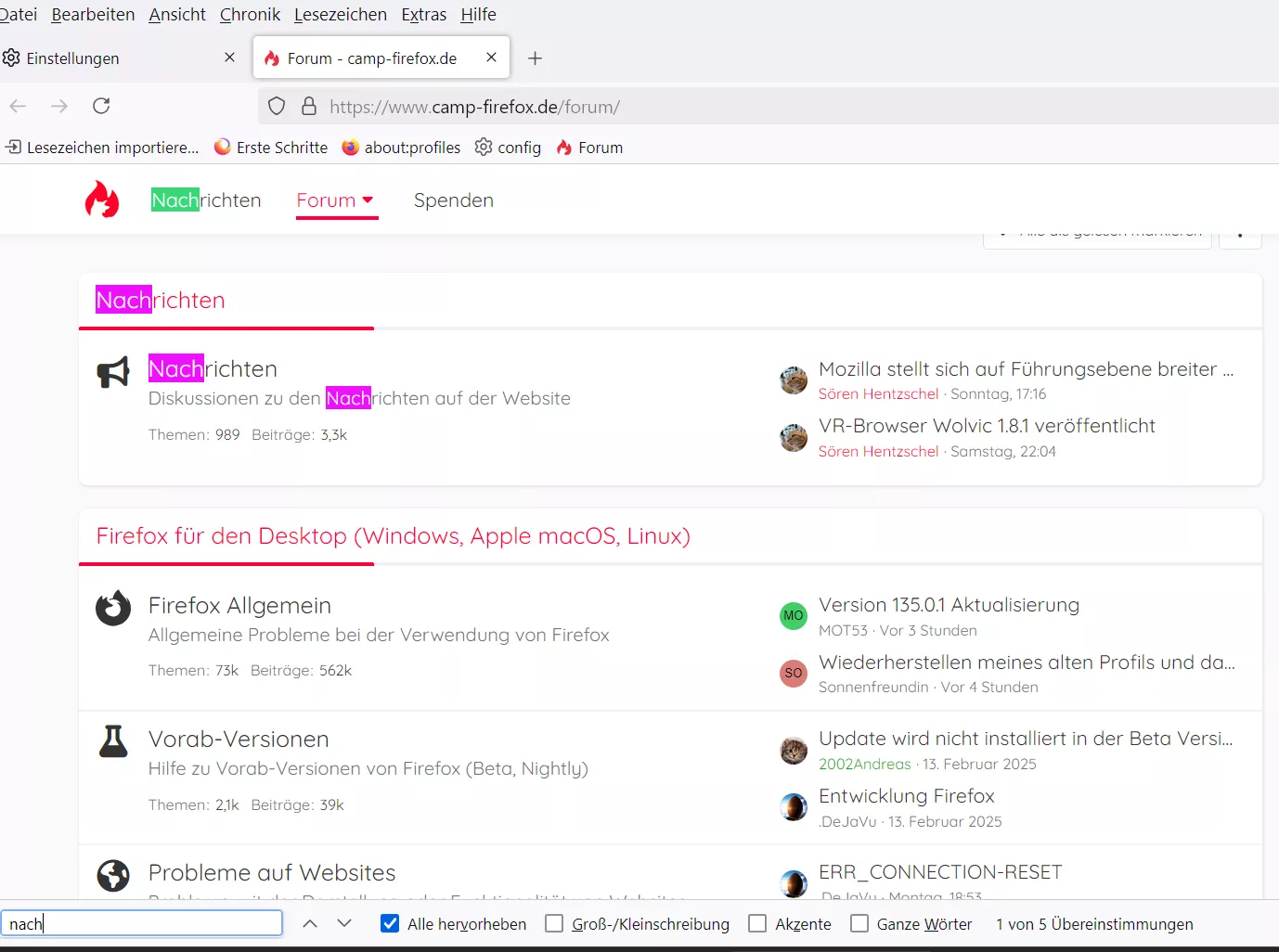Open the Datei menu

(x=18, y=15)
